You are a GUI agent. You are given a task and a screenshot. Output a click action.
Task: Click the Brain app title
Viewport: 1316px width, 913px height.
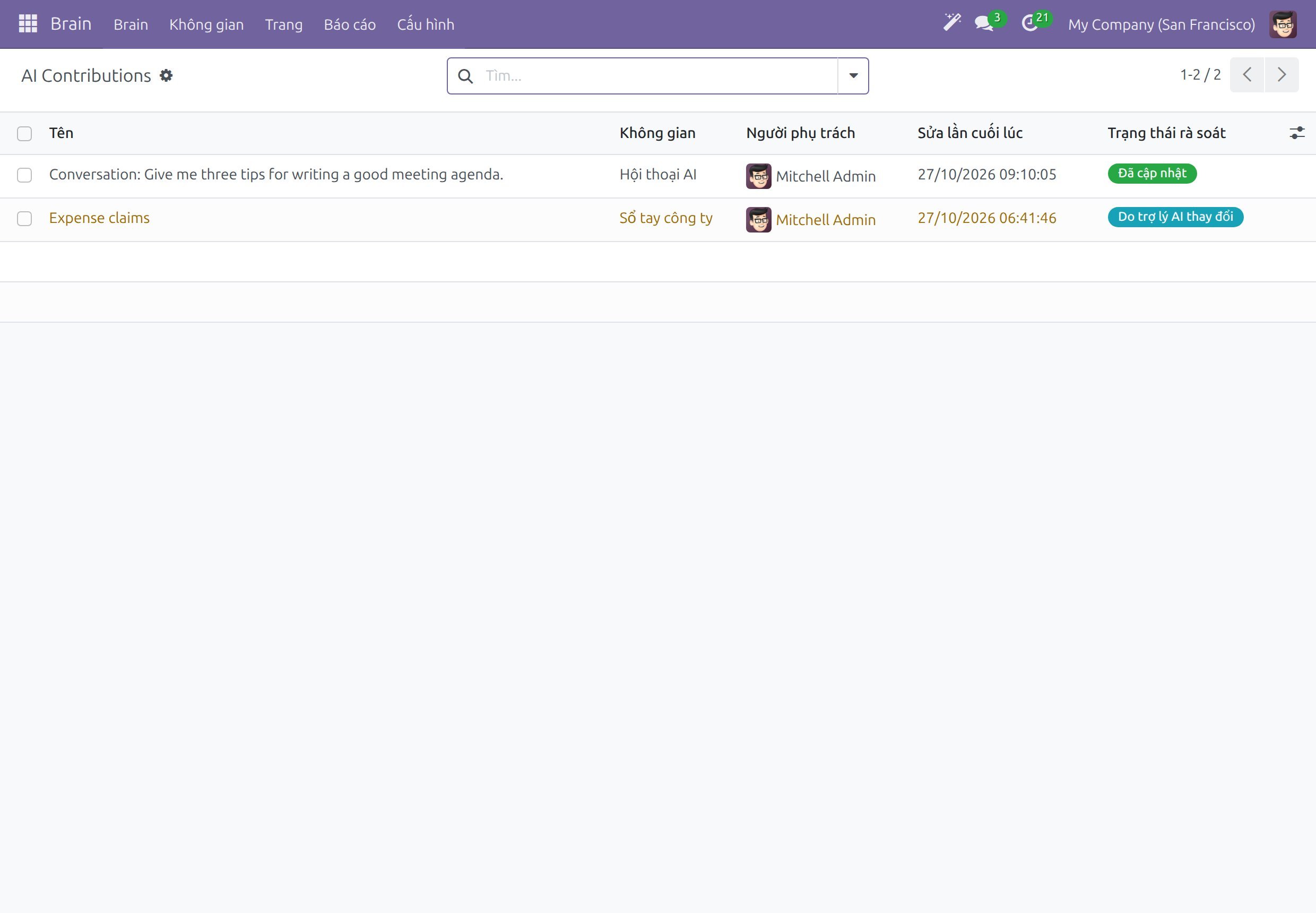point(71,24)
